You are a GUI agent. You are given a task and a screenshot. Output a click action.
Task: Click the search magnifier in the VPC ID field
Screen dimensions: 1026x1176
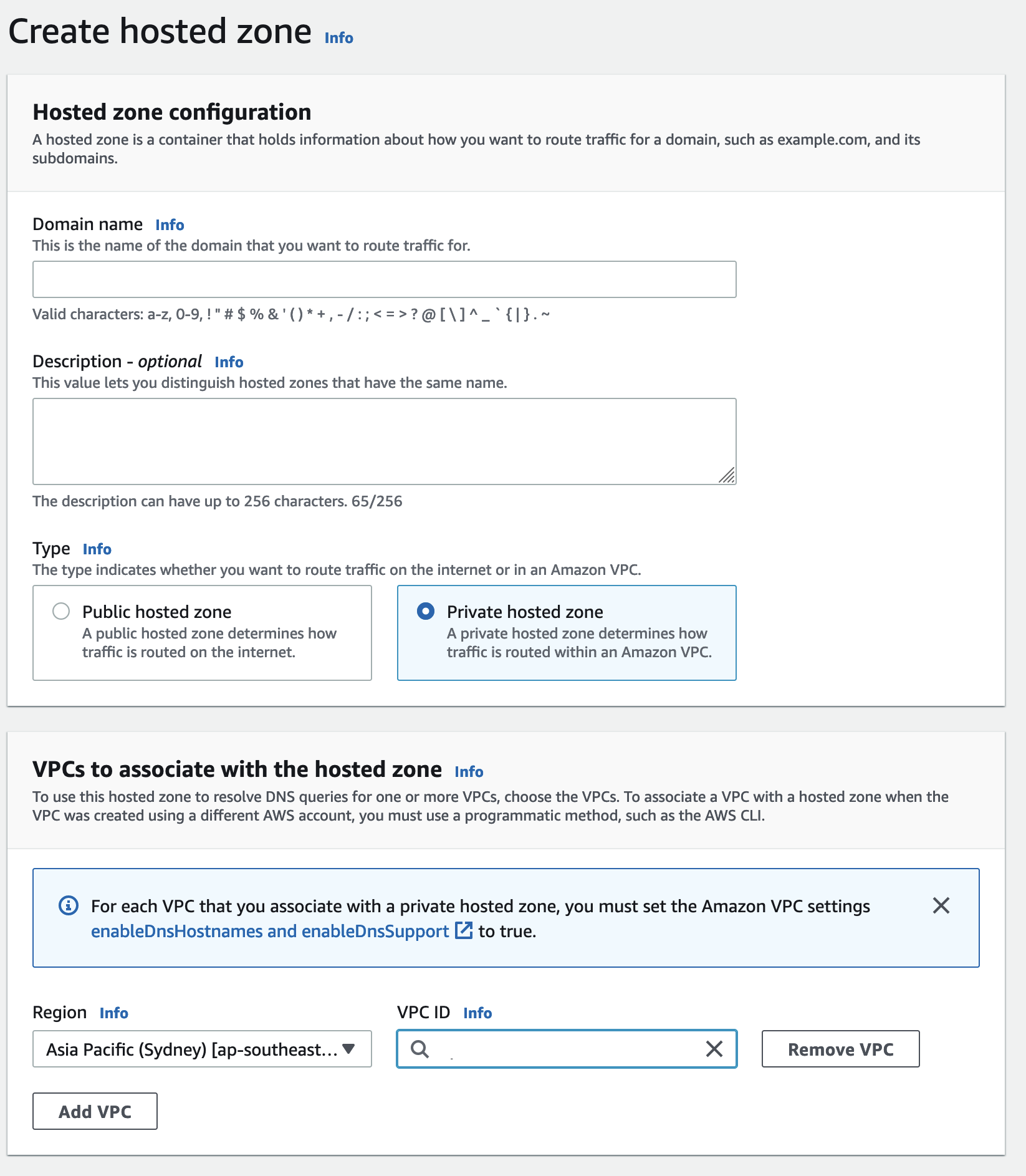[421, 1049]
